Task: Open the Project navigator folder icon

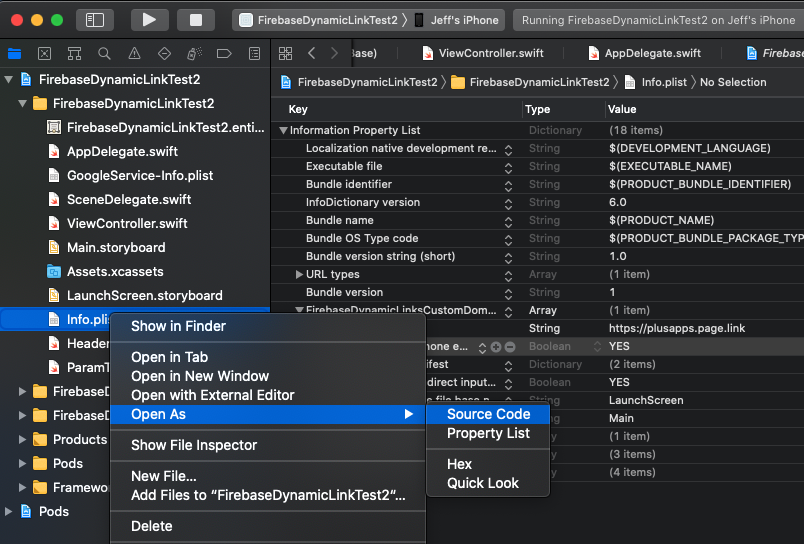Action: [14, 53]
